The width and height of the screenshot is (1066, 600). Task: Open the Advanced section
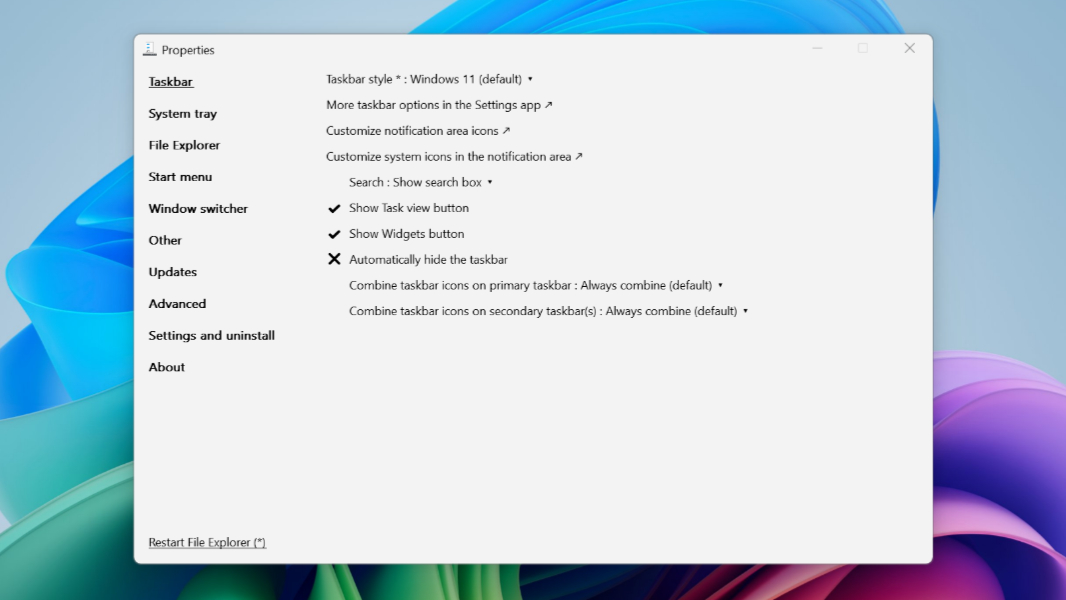click(177, 304)
